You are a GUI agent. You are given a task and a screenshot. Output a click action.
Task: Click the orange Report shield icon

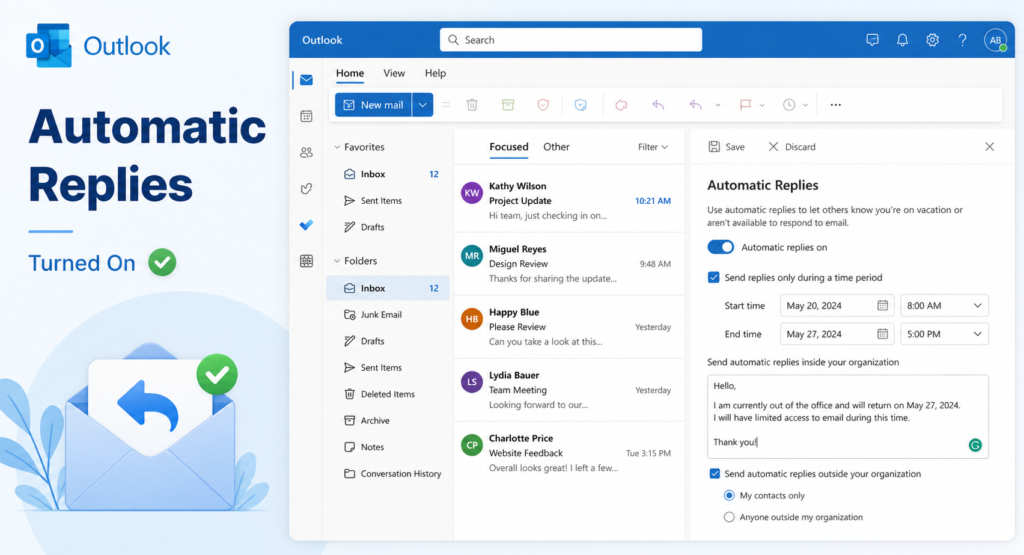point(543,104)
